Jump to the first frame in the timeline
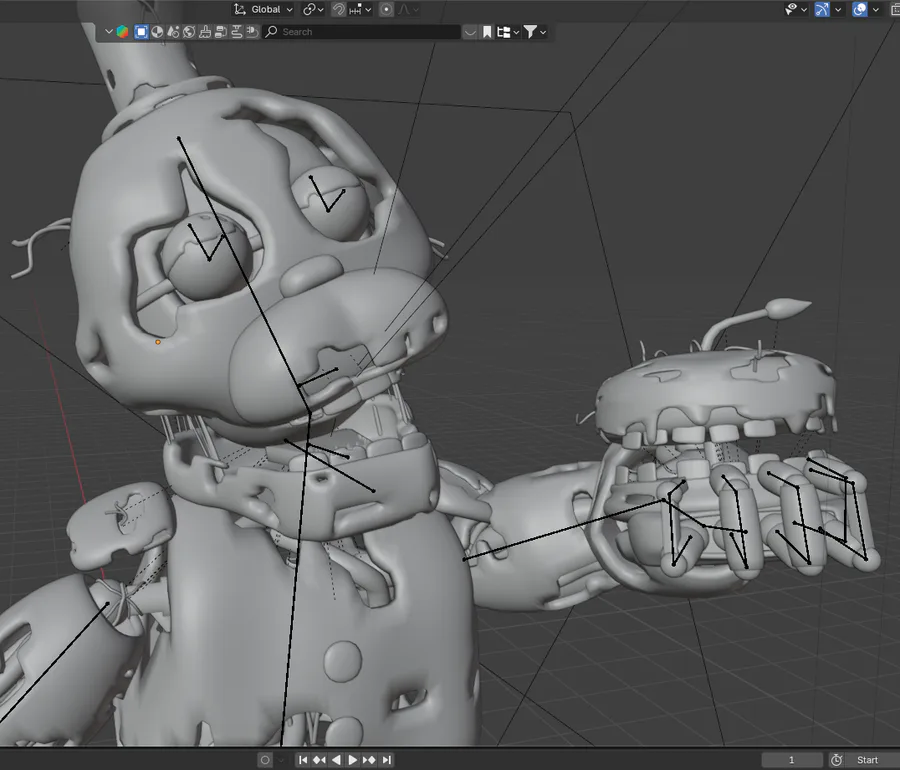 tap(302, 760)
